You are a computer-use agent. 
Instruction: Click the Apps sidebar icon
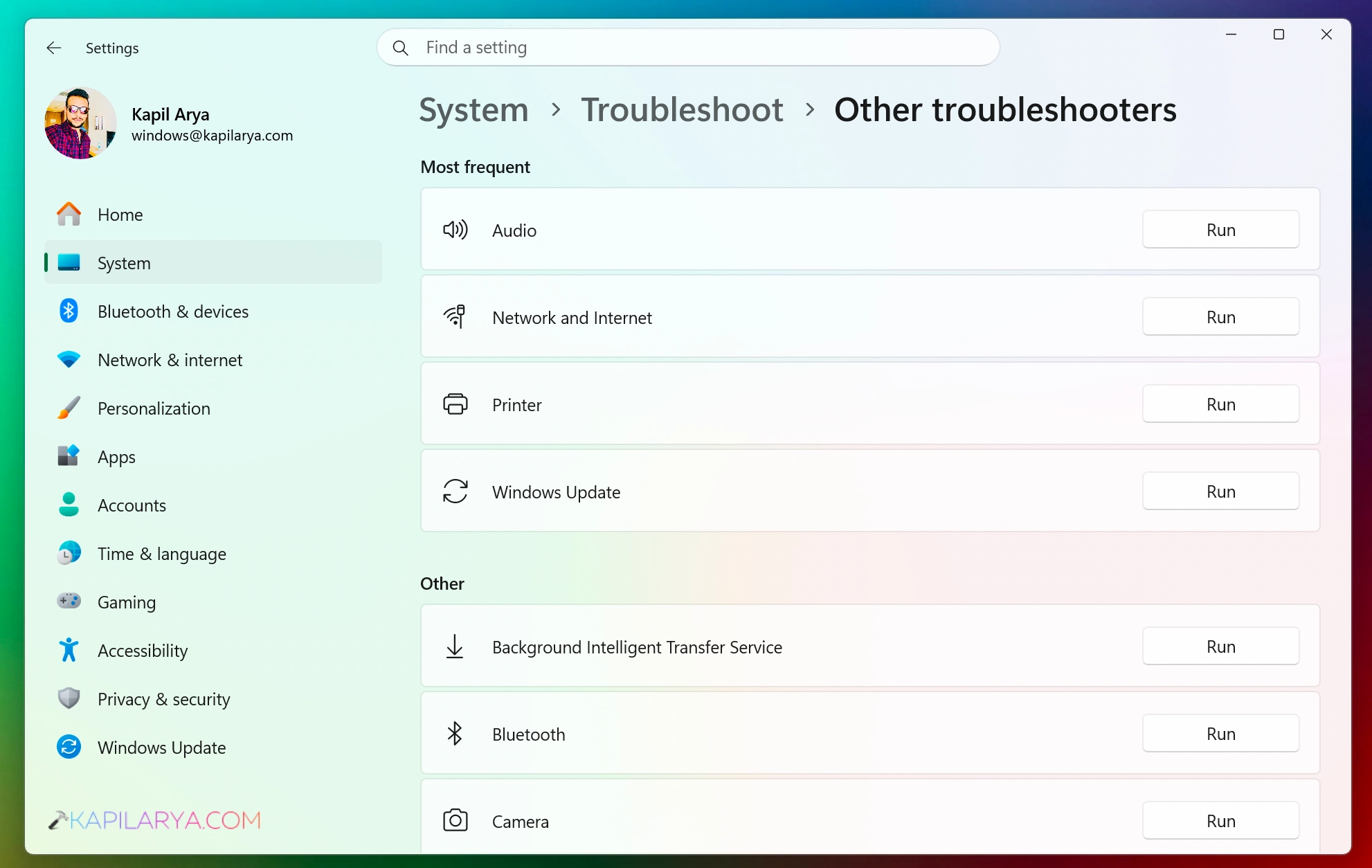point(69,456)
